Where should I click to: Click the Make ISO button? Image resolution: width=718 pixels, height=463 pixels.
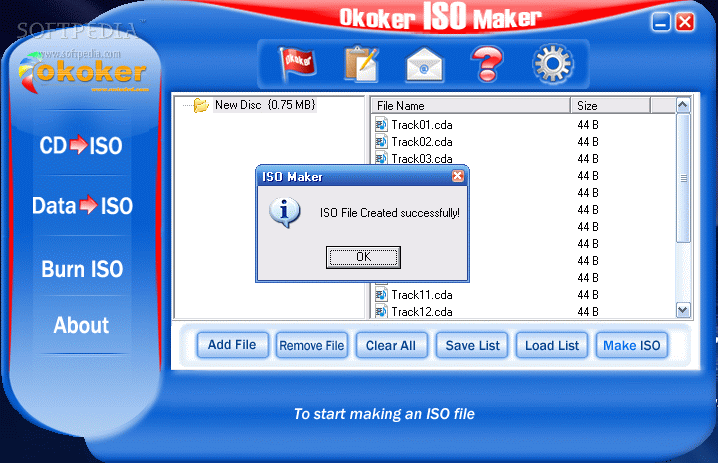click(x=631, y=345)
